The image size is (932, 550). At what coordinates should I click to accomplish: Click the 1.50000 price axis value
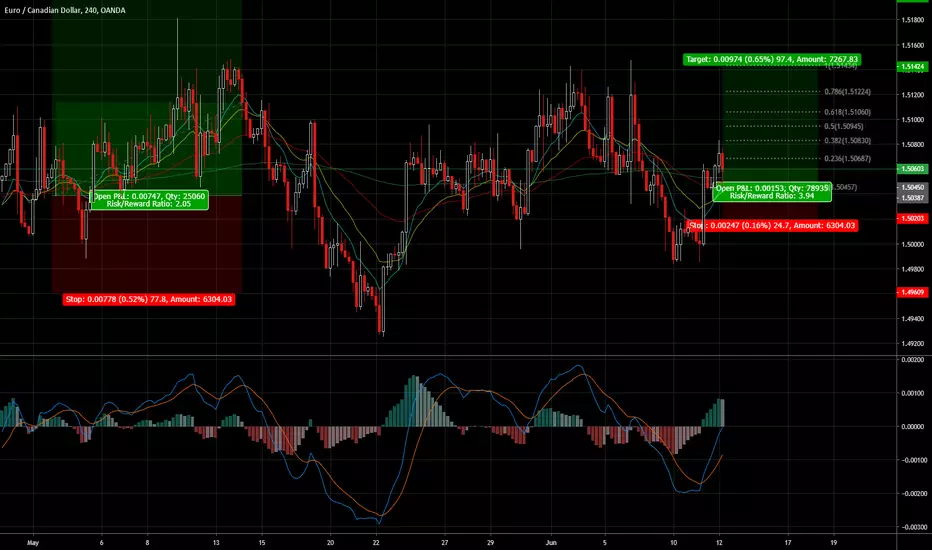tap(913, 244)
